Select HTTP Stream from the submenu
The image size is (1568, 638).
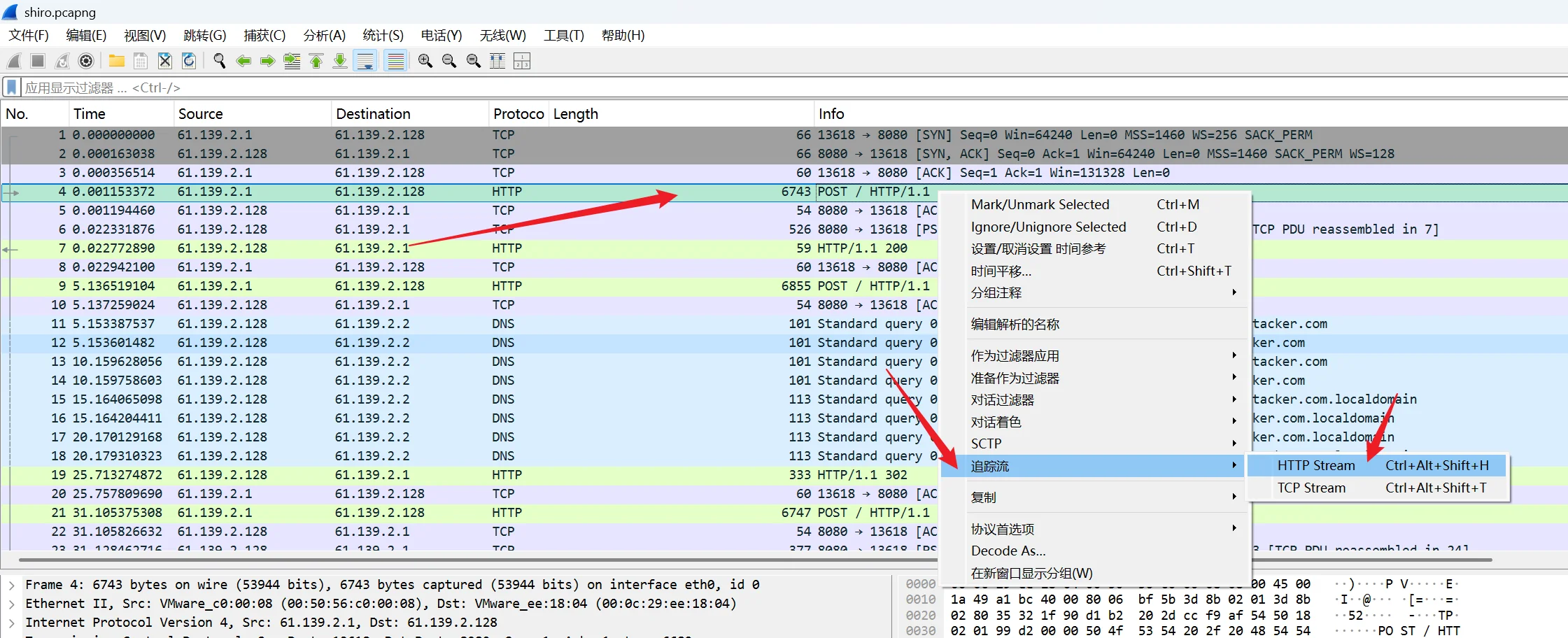coord(1315,466)
